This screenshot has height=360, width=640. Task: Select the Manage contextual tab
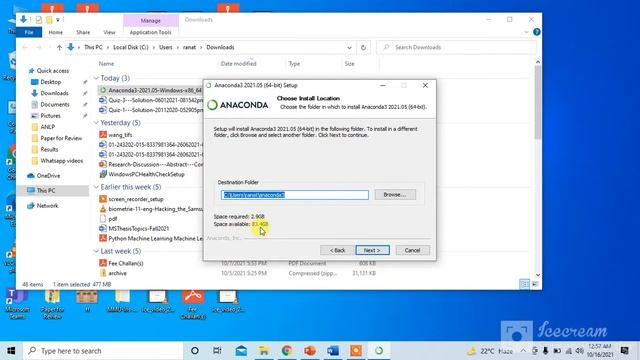coord(151,20)
